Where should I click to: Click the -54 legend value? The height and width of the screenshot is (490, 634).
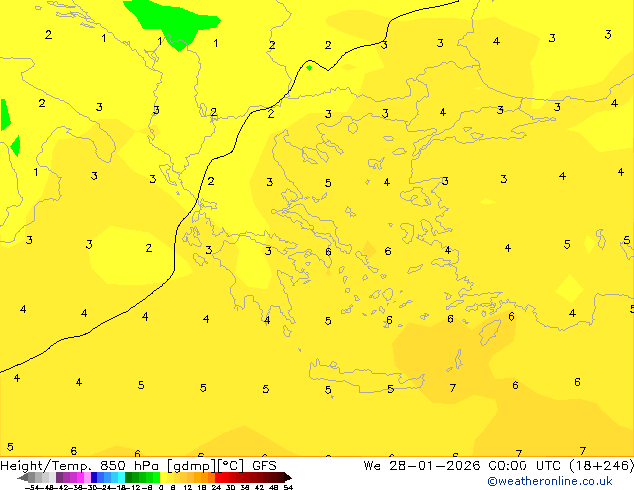click(32, 488)
